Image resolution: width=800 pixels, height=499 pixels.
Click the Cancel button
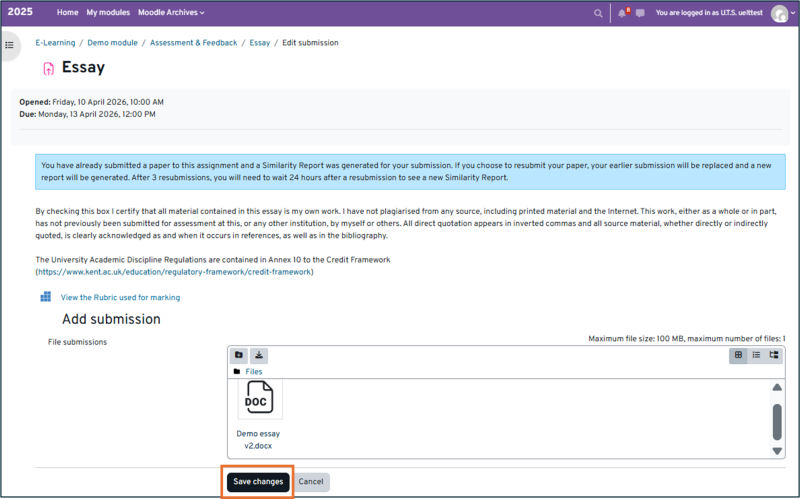tap(311, 482)
